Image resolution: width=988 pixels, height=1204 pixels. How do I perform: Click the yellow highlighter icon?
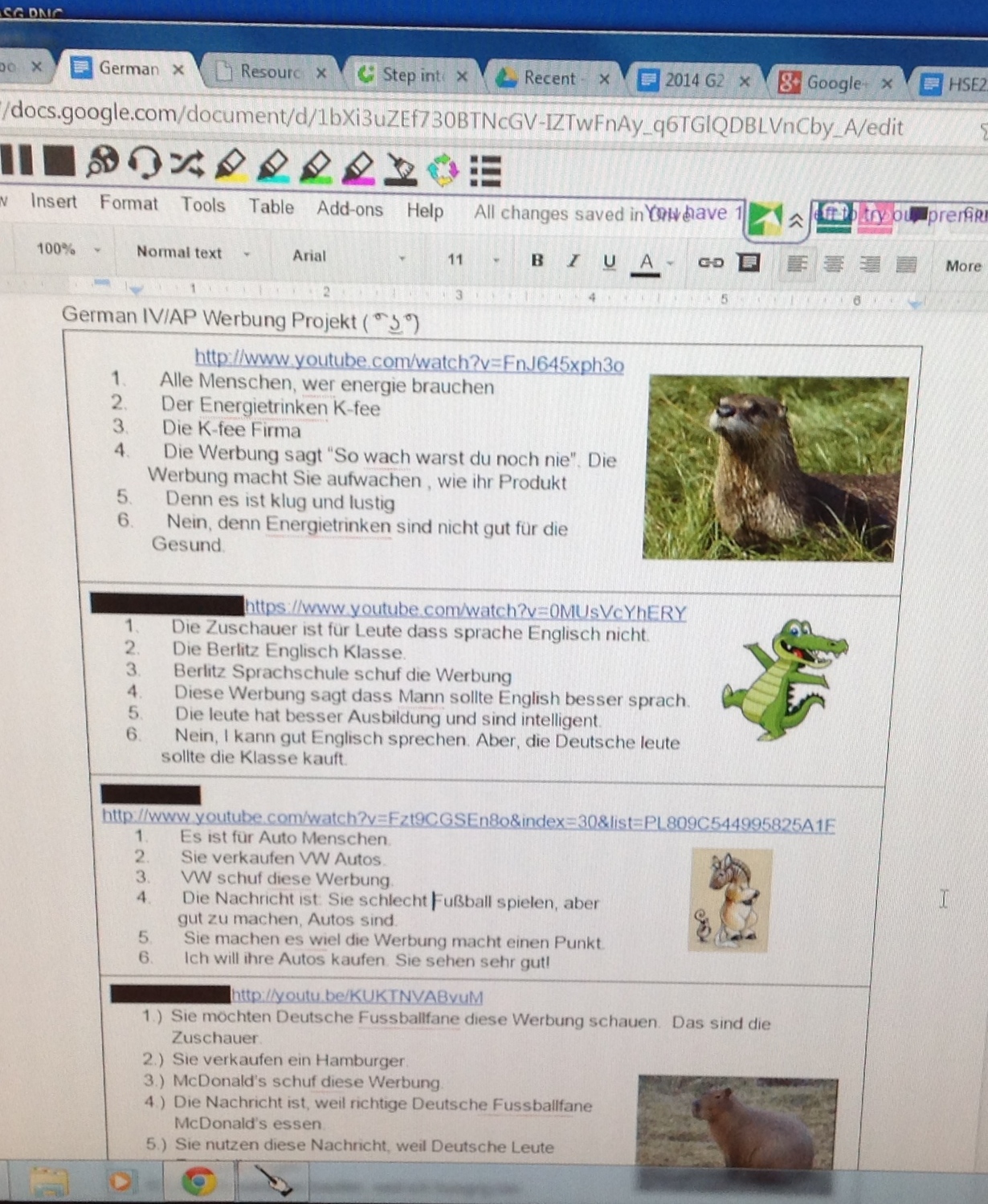click(231, 165)
